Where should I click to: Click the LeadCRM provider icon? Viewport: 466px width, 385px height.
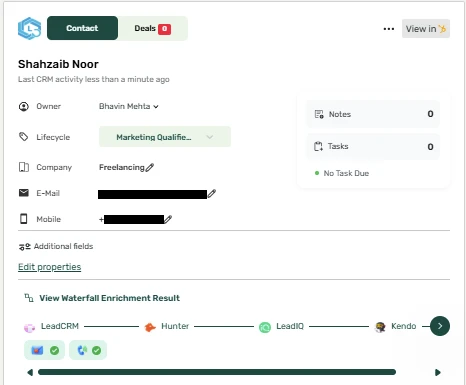(29, 328)
